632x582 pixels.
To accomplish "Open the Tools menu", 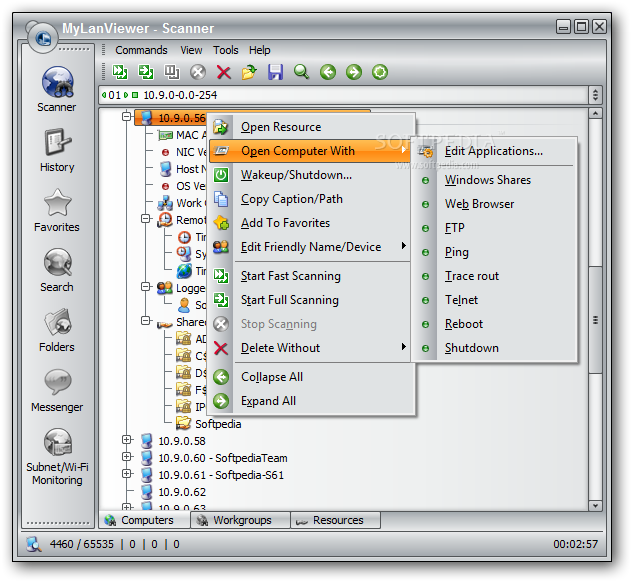I will click(226, 50).
